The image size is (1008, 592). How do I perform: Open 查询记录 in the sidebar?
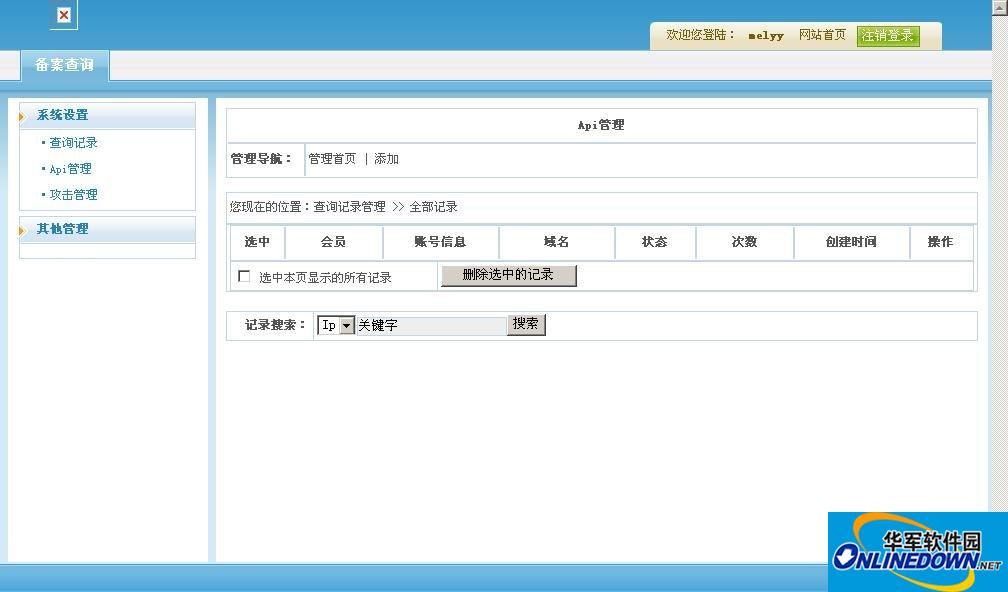(x=74, y=143)
